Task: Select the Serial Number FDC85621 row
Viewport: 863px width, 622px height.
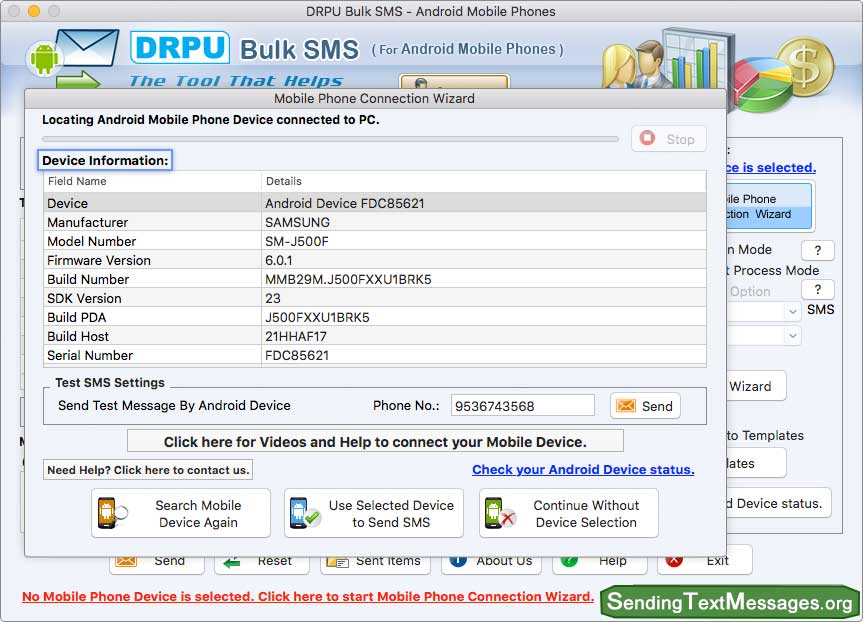Action: [375, 355]
